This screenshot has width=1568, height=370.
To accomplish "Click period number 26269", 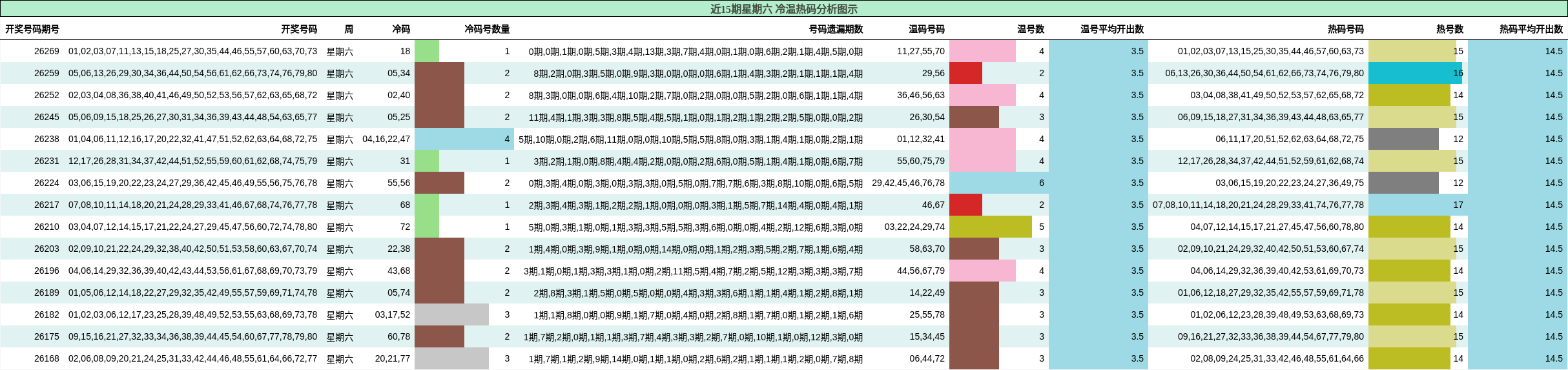I will click(46, 51).
